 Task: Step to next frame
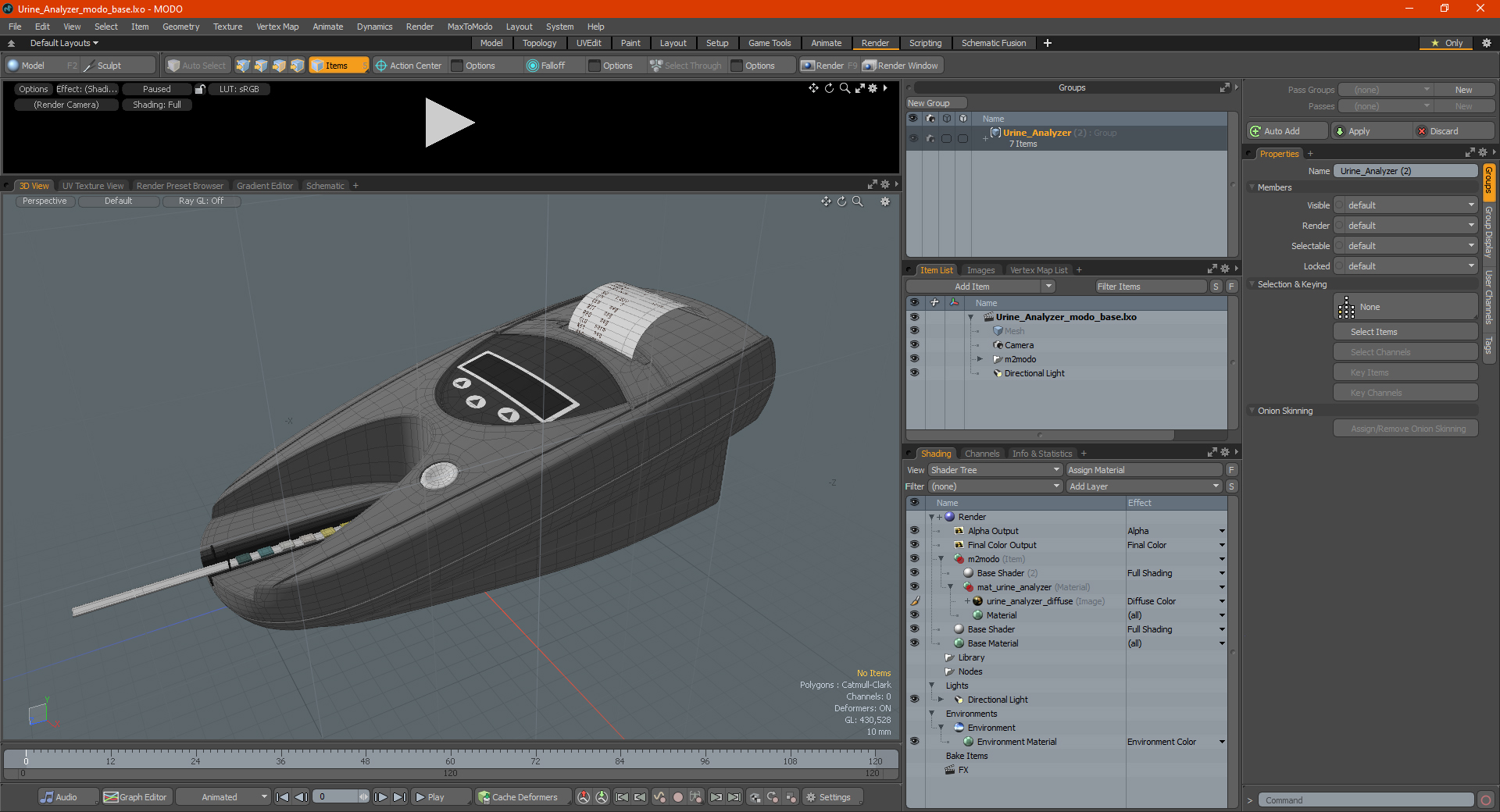381,797
